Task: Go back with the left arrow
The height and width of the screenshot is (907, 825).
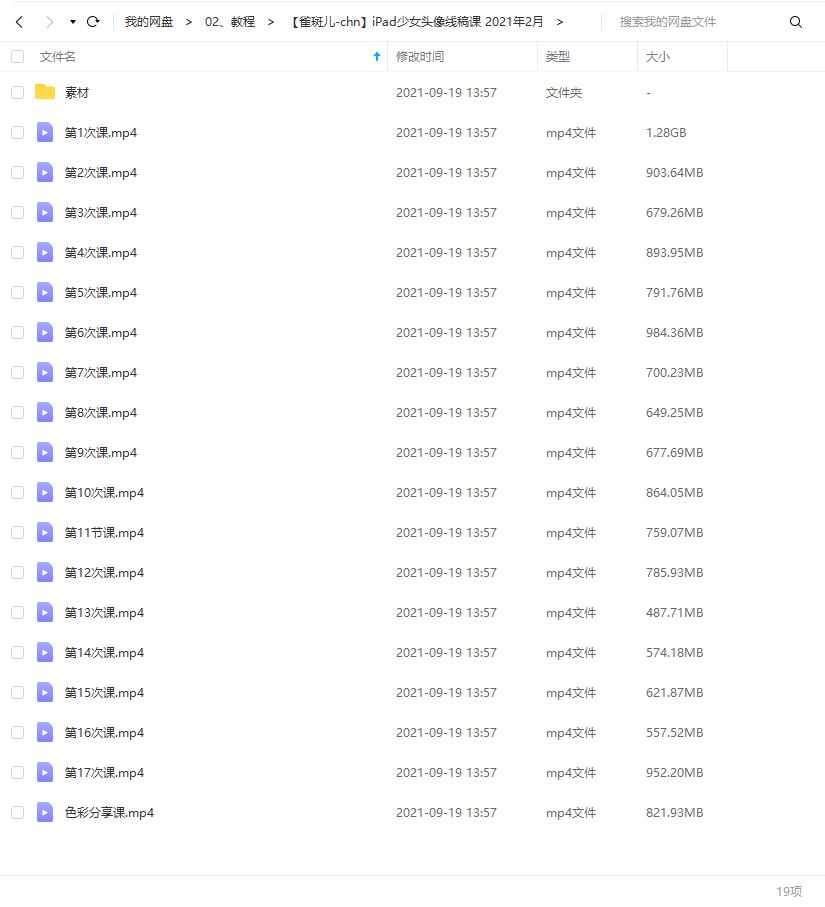Action: pyautogui.click(x=19, y=22)
